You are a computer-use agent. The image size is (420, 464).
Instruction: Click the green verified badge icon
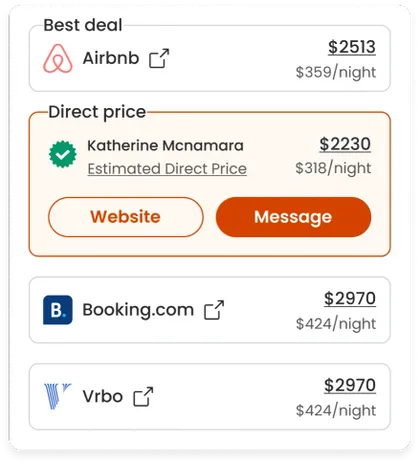click(63, 154)
